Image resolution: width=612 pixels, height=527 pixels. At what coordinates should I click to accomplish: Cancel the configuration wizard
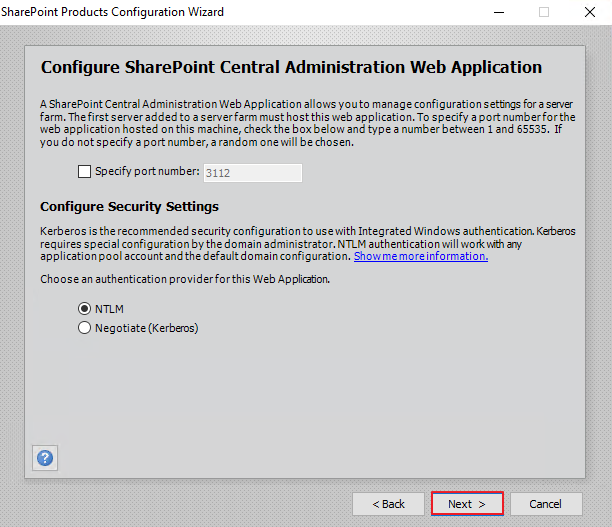coord(546,504)
